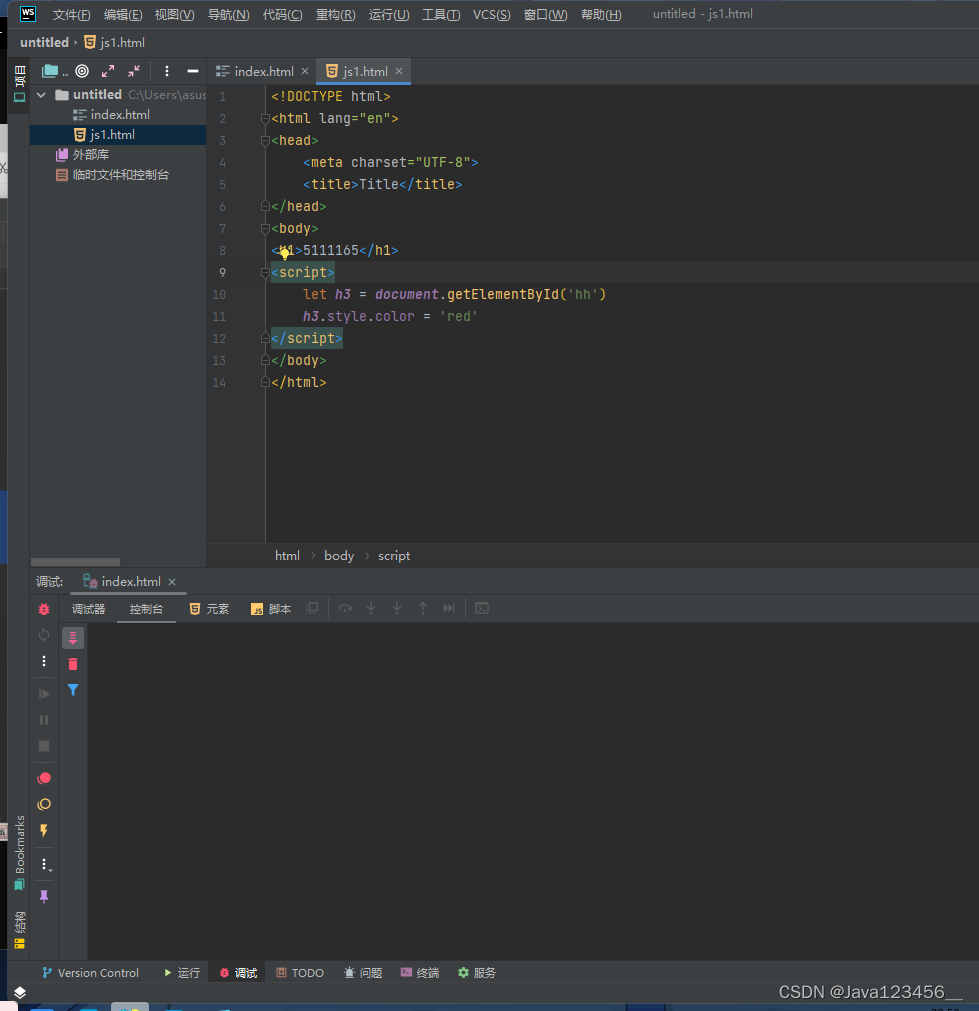Pin the debug tab with the pin icon
This screenshot has width=979, height=1011.
44,896
